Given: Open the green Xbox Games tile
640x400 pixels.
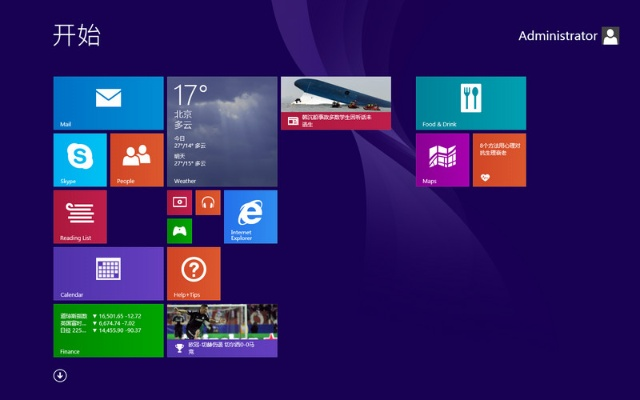Looking at the screenshot, I should [179, 231].
